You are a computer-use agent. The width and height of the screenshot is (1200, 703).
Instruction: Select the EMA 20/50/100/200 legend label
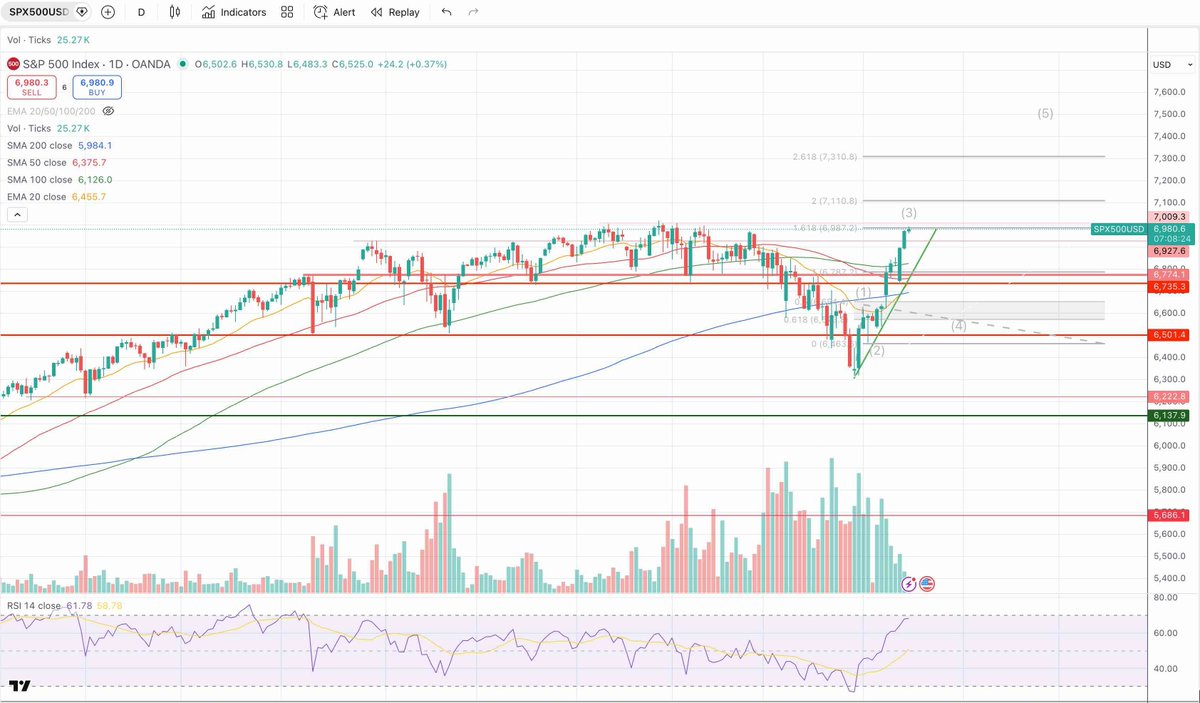pyautogui.click(x=51, y=111)
